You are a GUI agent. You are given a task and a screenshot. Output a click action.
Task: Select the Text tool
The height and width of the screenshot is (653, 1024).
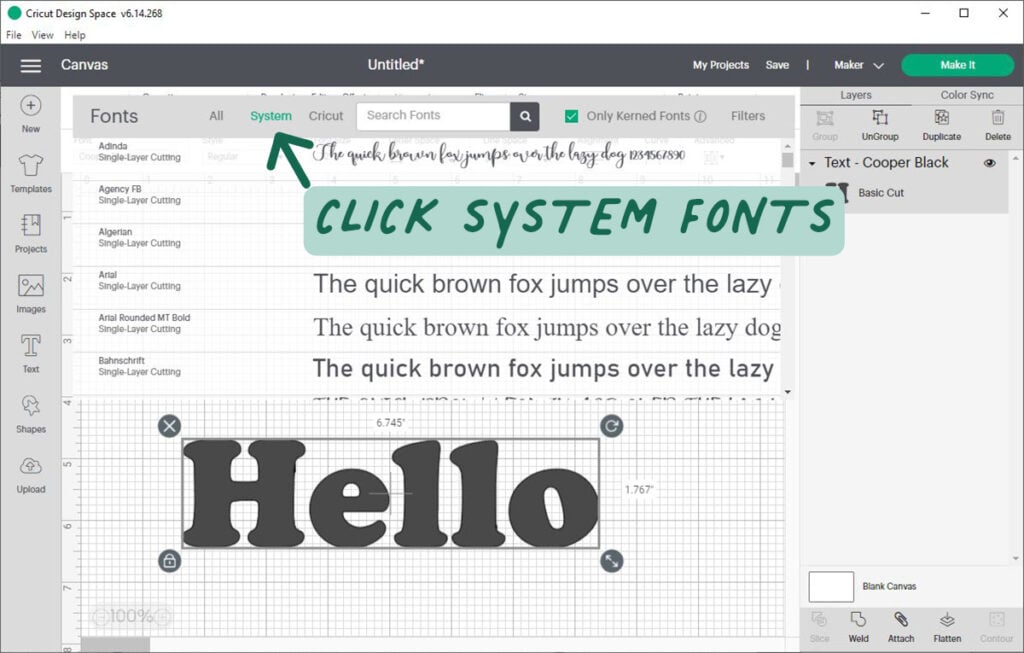pyautogui.click(x=31, y=354)
